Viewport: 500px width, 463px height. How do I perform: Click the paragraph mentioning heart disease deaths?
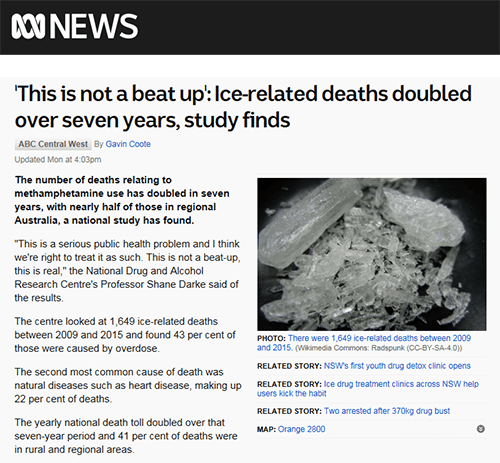click(x=128, y=385)
